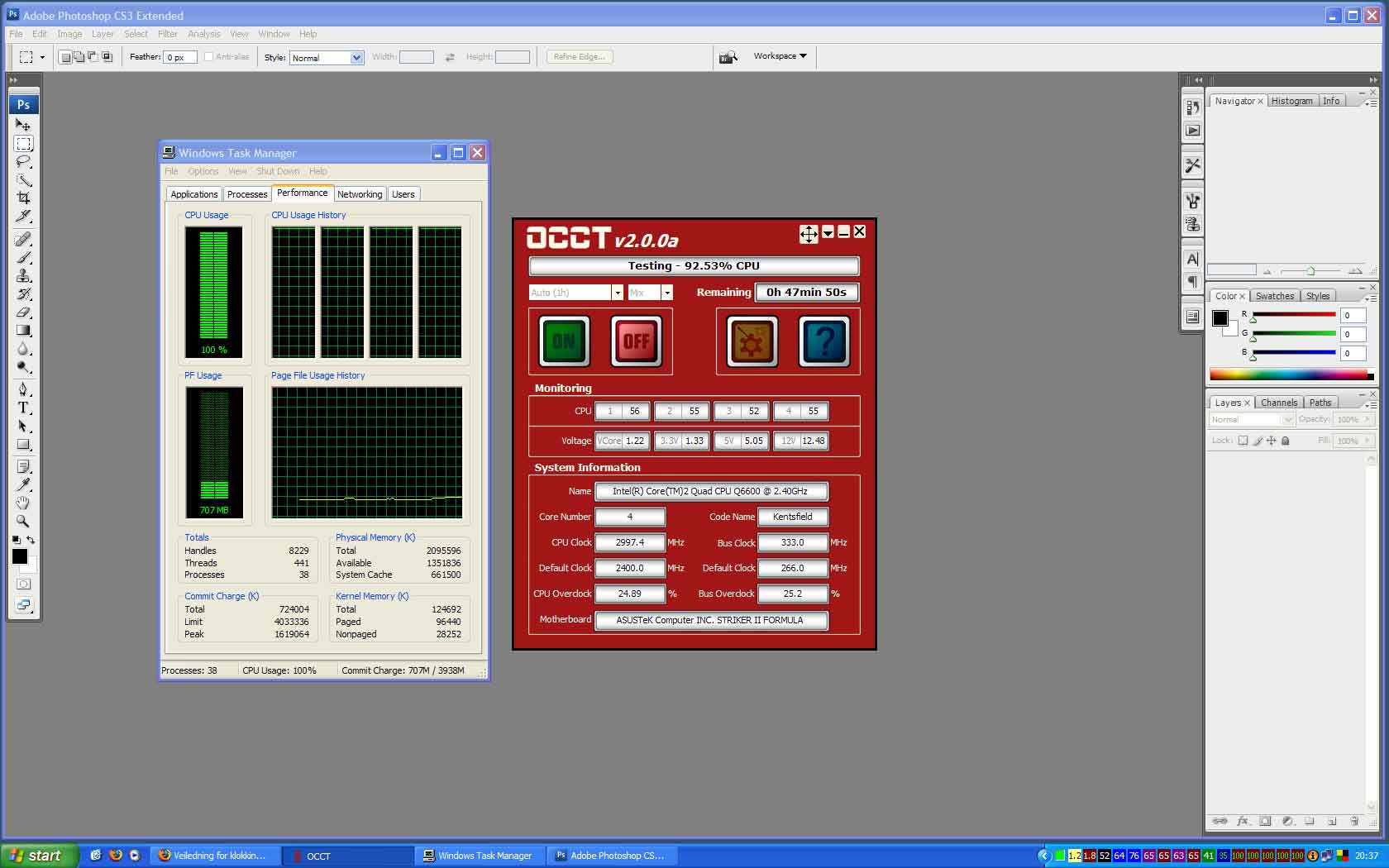The height and width of the screenshot is (868, 1389).
Task: Open the Photoshop Image menu
Action: click(x=69, y=34)
